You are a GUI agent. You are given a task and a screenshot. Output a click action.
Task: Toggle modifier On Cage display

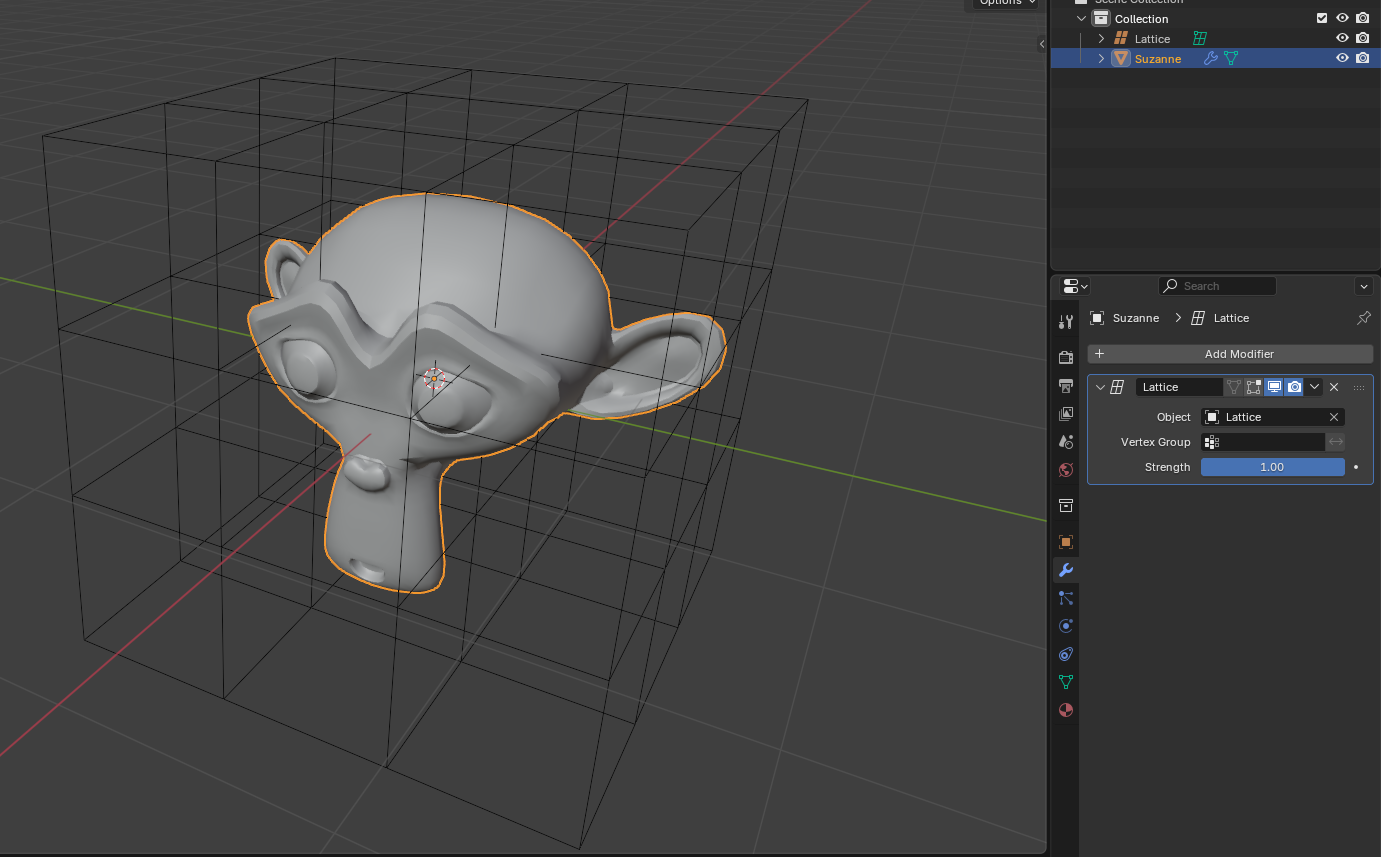tap(1234, 387)
